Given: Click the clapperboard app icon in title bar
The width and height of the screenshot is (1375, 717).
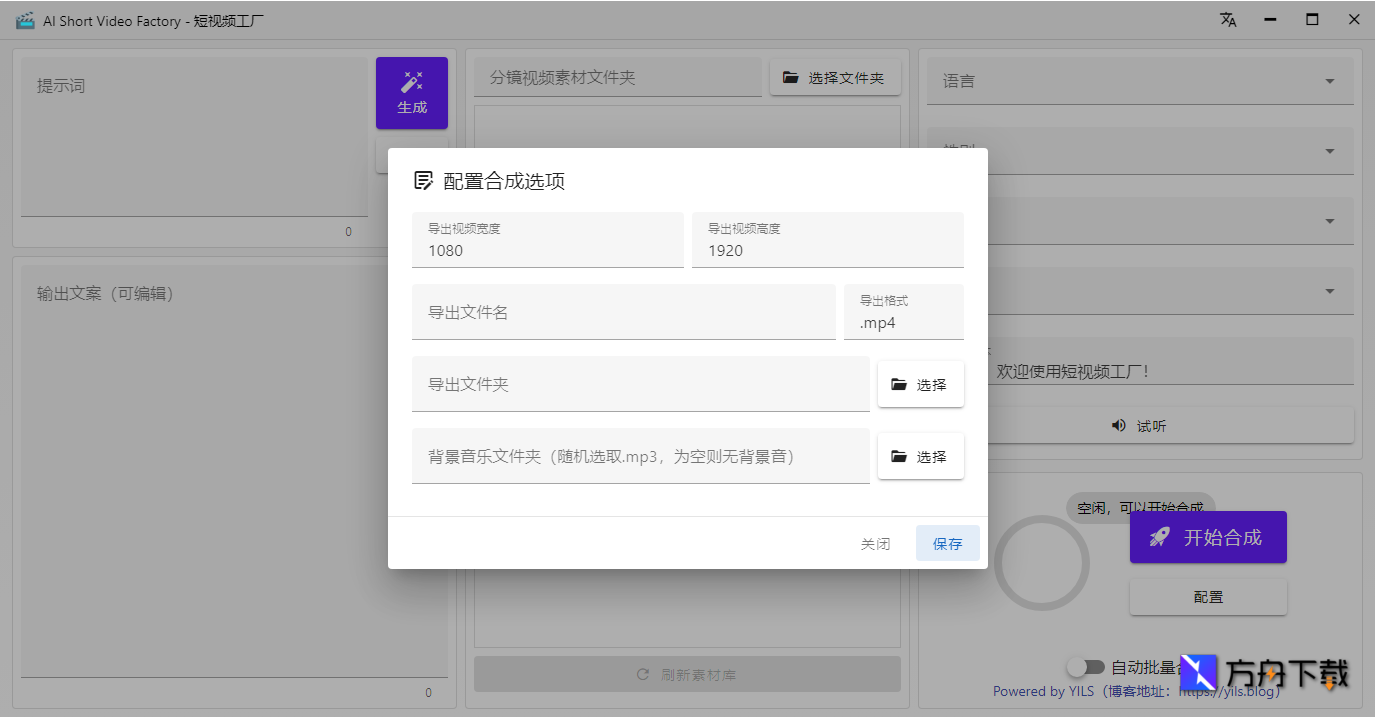Looking at the screenshot, I should [x=25, y=18].
